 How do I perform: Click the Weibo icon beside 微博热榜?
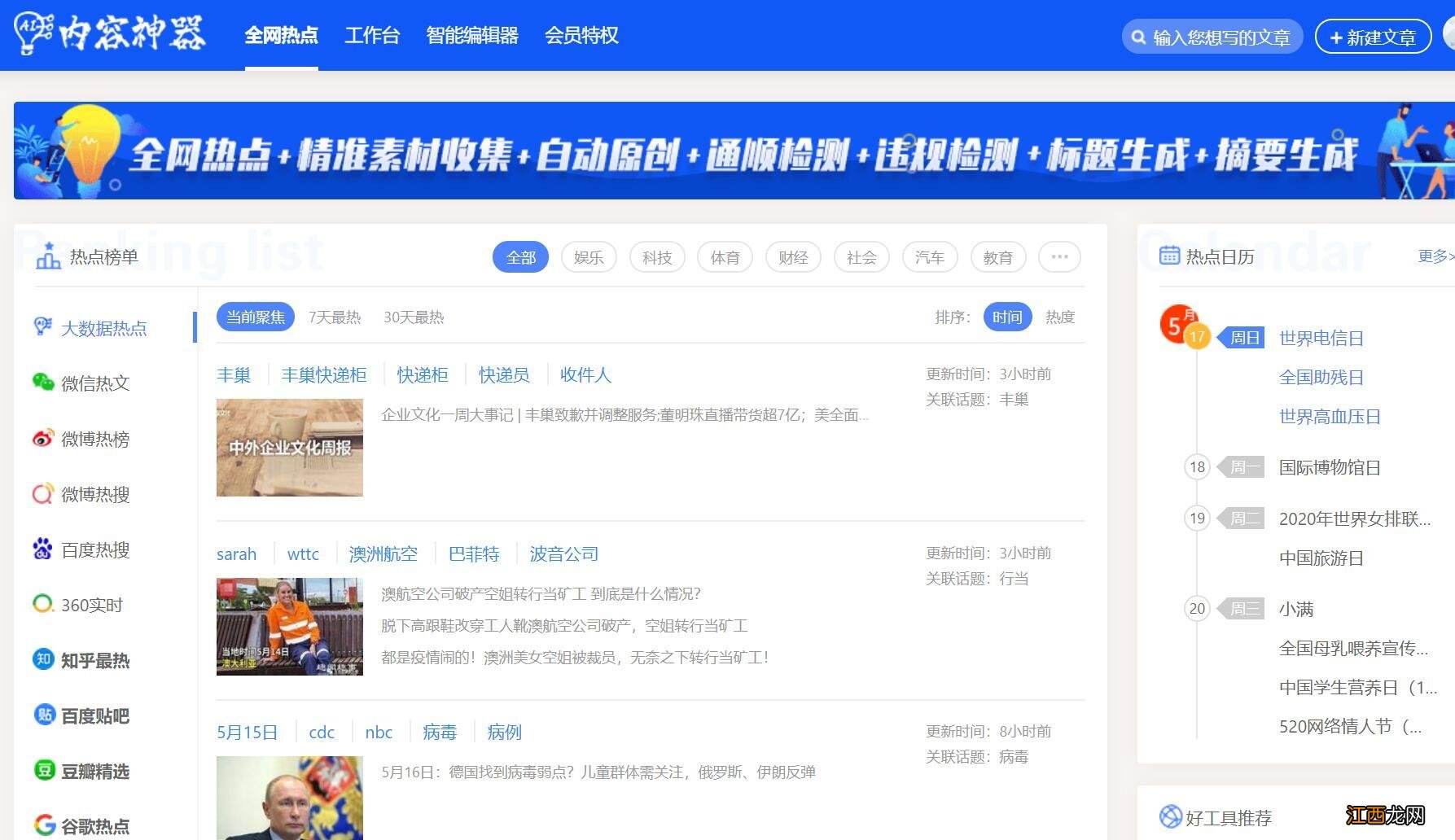pos(43,438)
